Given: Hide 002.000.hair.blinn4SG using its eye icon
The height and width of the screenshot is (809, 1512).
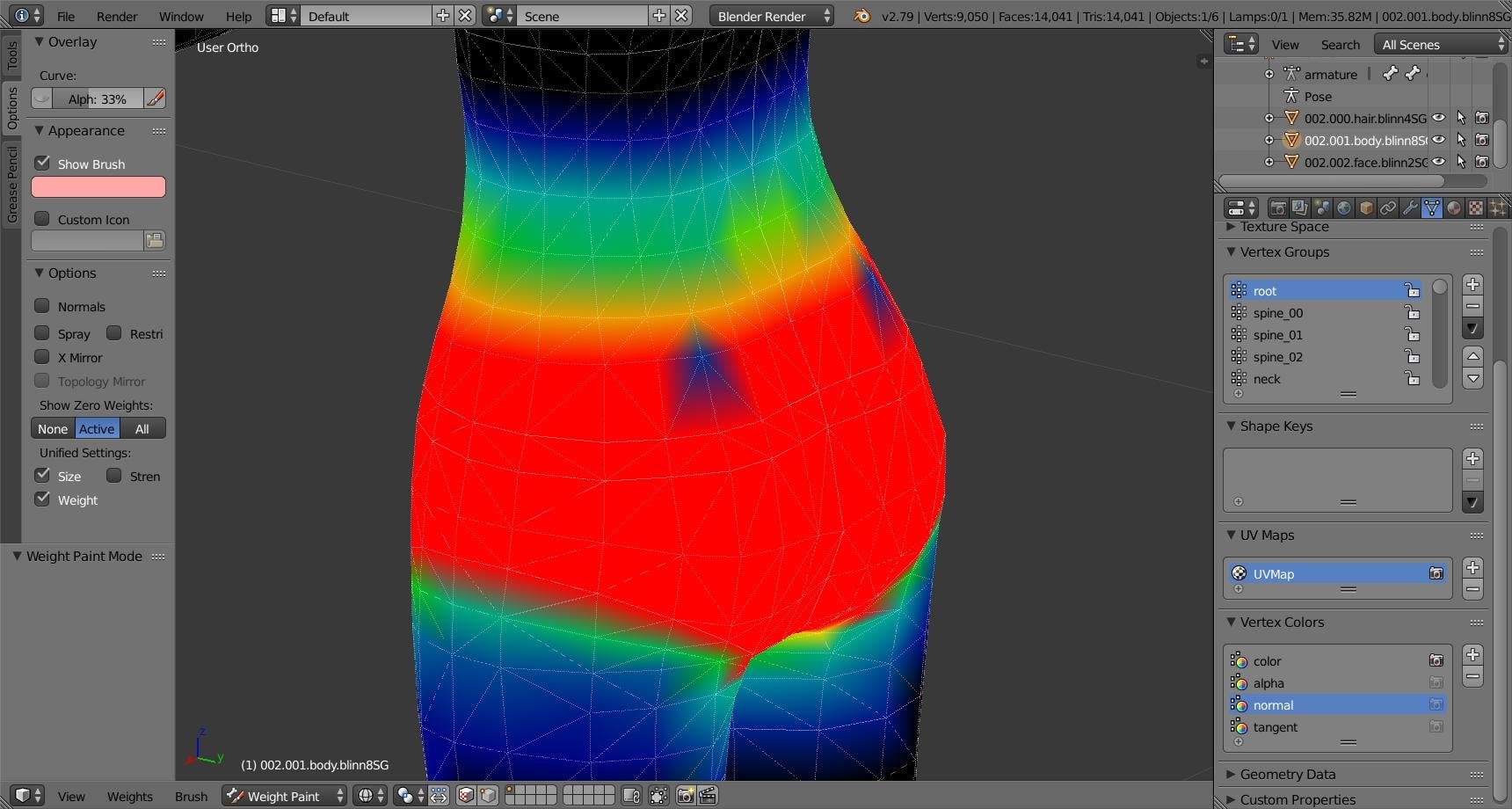Looking at the screenshot, I should tap(1439, 118).
